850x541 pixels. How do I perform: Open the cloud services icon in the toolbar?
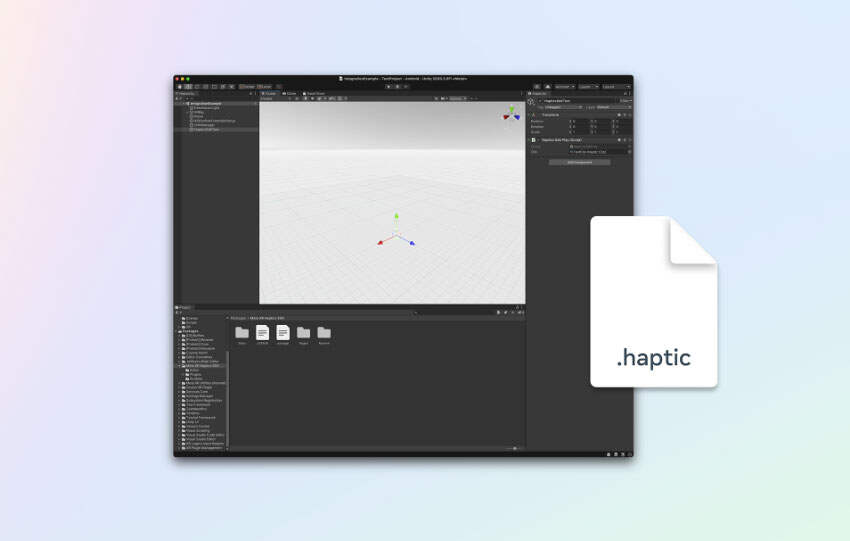[547, 86]
